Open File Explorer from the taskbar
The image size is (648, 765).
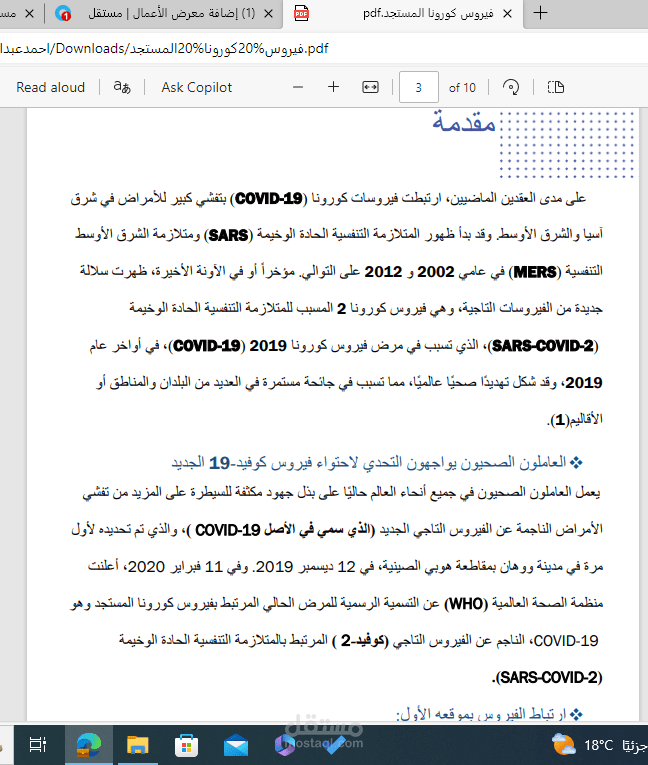138,745
